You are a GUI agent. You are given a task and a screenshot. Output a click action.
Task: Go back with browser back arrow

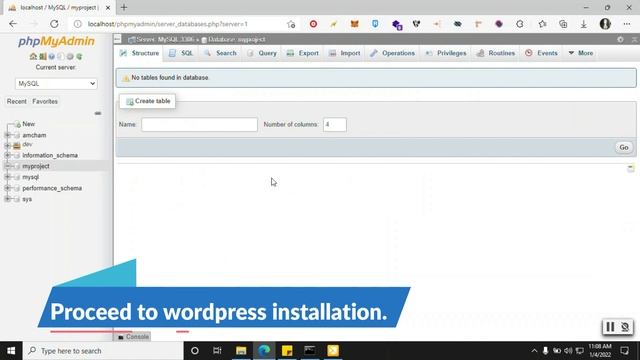(x=13, y=24)
